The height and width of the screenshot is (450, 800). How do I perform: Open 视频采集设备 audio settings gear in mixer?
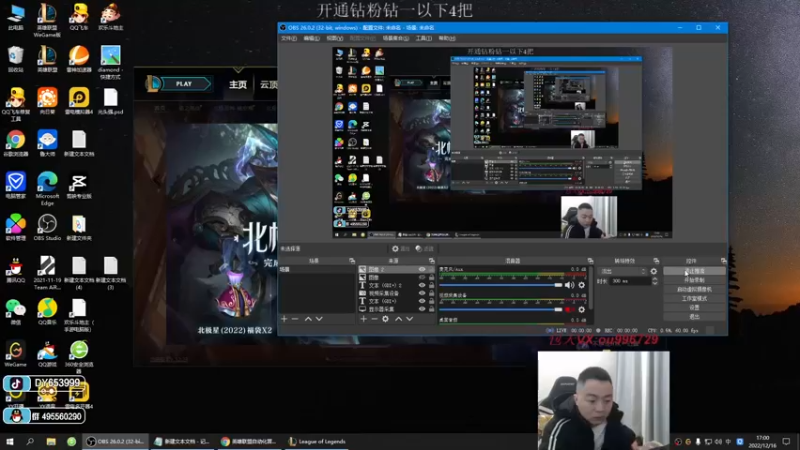tap(582, 310)
